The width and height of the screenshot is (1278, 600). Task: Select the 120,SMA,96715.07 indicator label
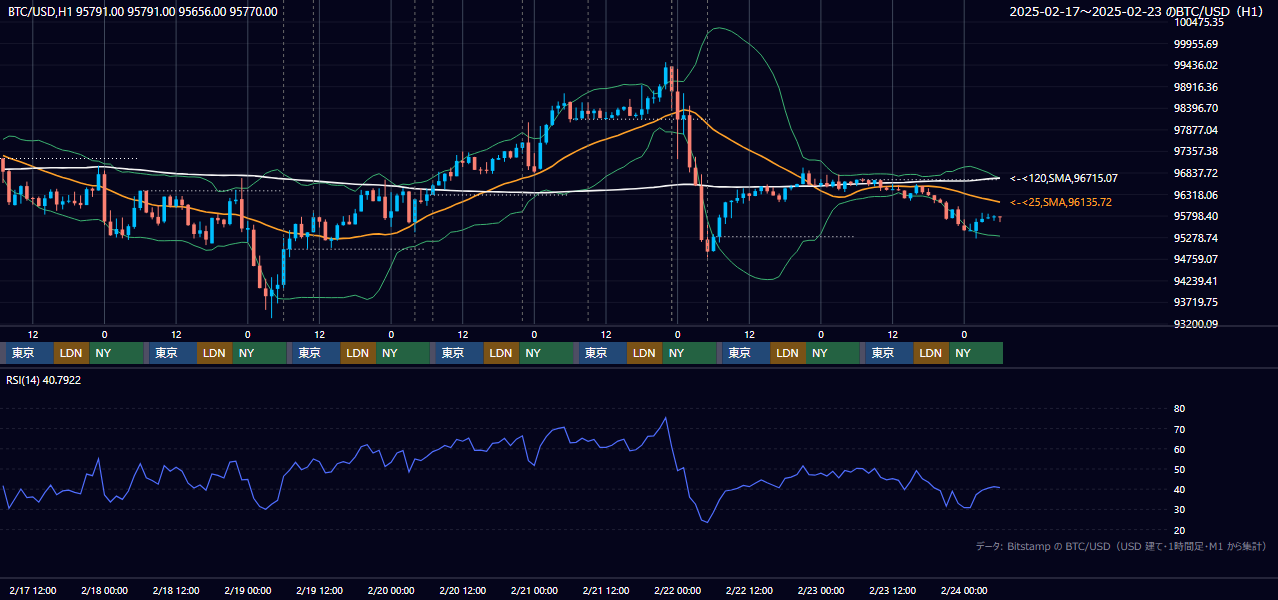1064,178
